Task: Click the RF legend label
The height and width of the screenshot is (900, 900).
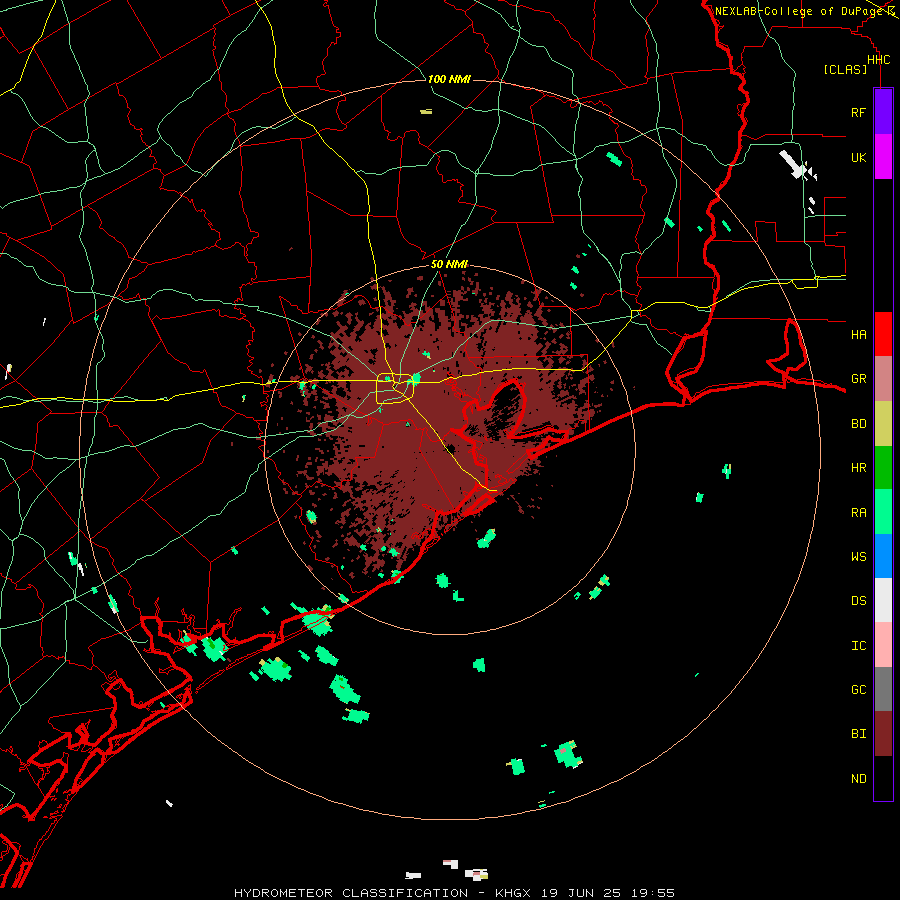Action: (858, 112)
